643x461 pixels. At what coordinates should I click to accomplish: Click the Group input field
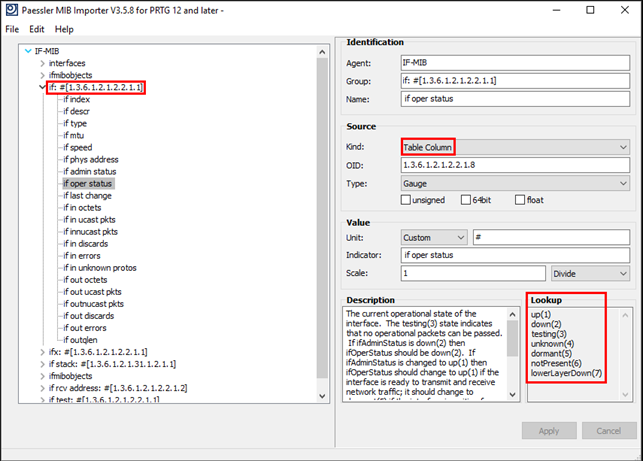pos(515,81)
